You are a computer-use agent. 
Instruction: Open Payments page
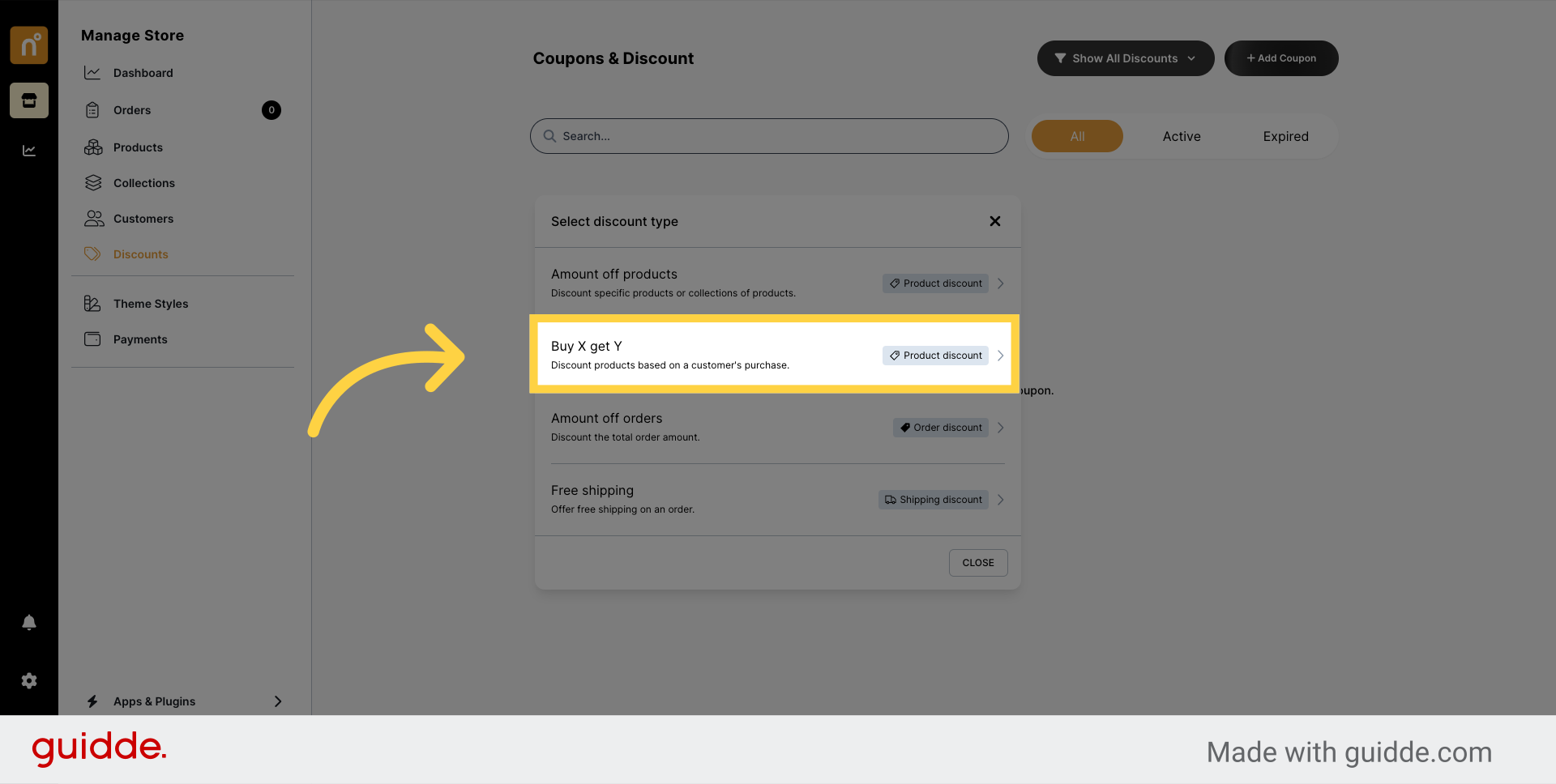tap(140, 339)
